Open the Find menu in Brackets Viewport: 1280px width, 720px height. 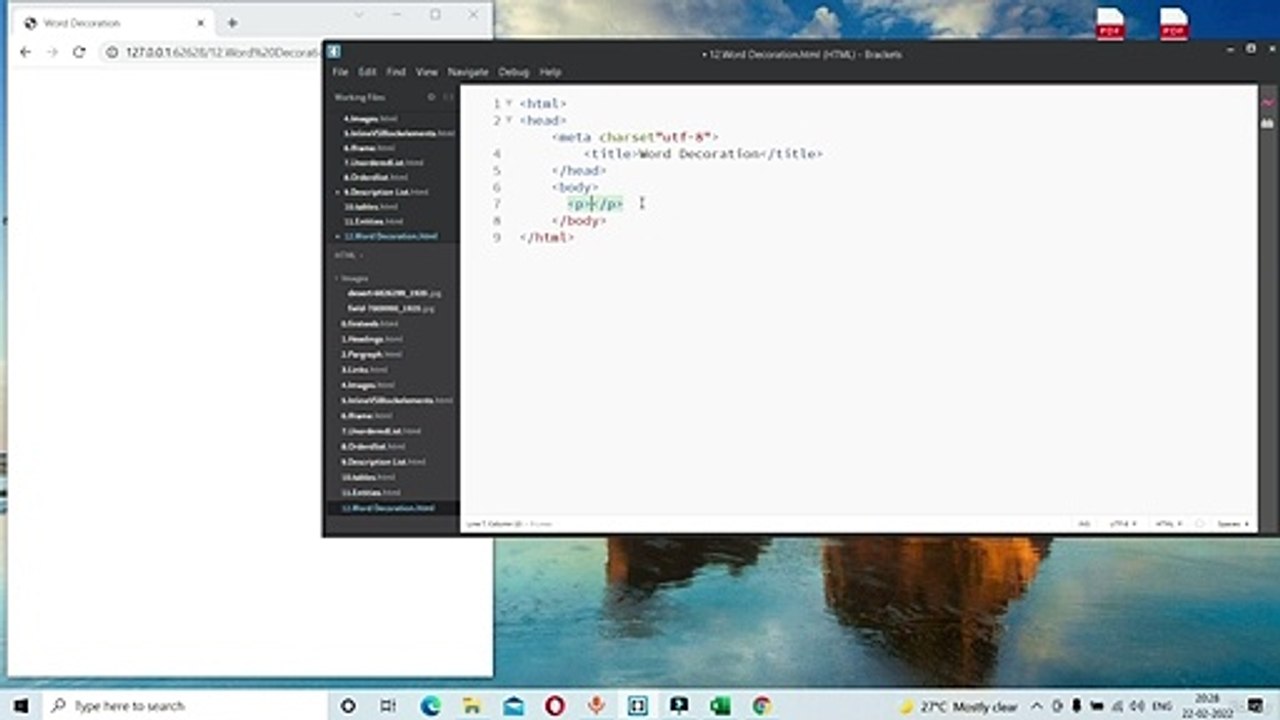click(396, 72)
